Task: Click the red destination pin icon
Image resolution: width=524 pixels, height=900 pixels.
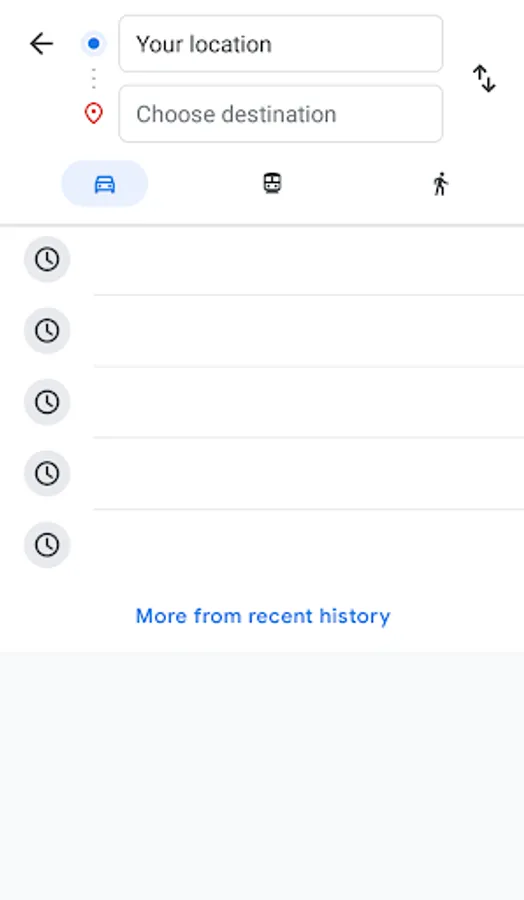Action: (x=94, y=114)
